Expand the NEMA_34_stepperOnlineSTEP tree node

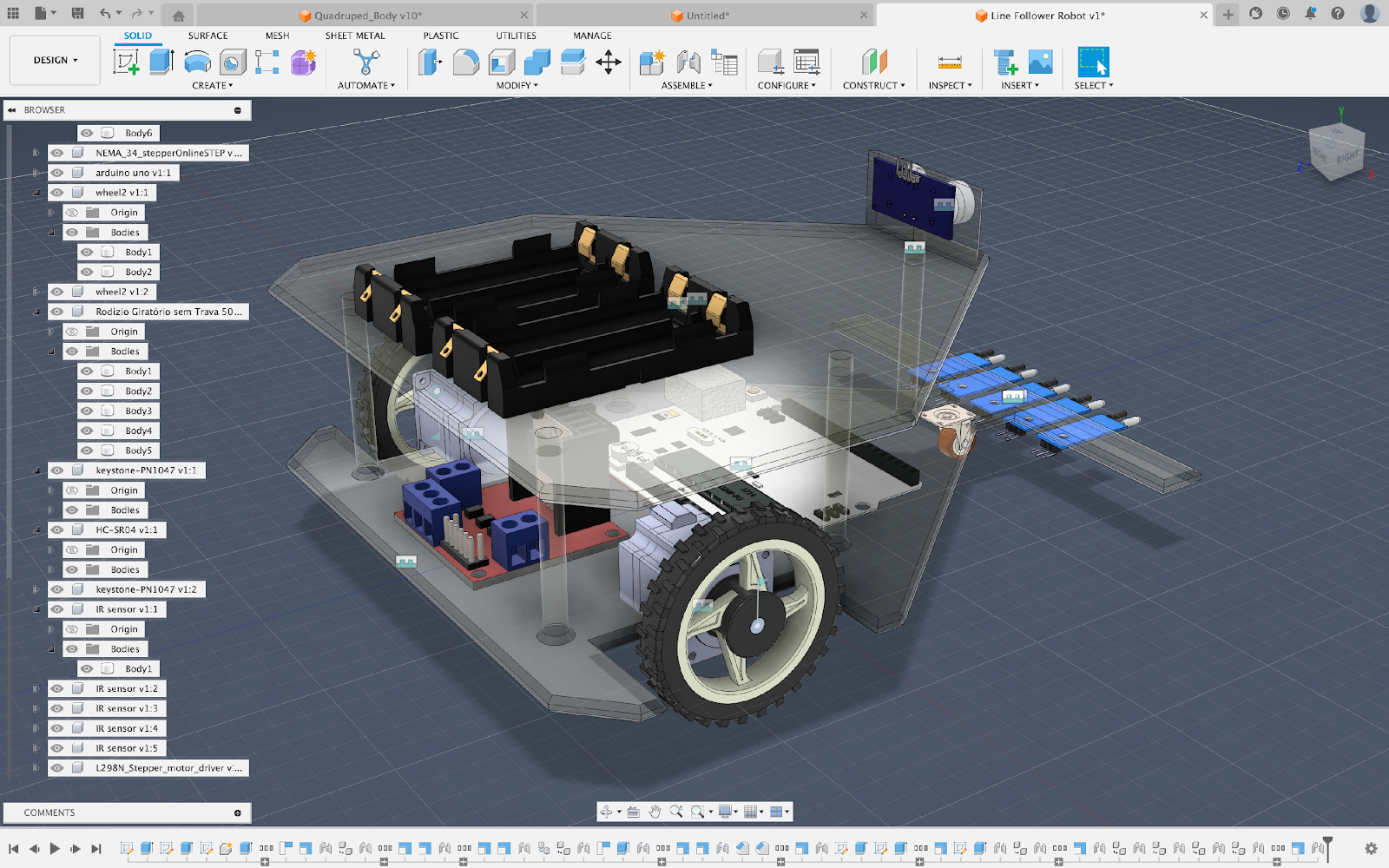[x=36, y=153]
